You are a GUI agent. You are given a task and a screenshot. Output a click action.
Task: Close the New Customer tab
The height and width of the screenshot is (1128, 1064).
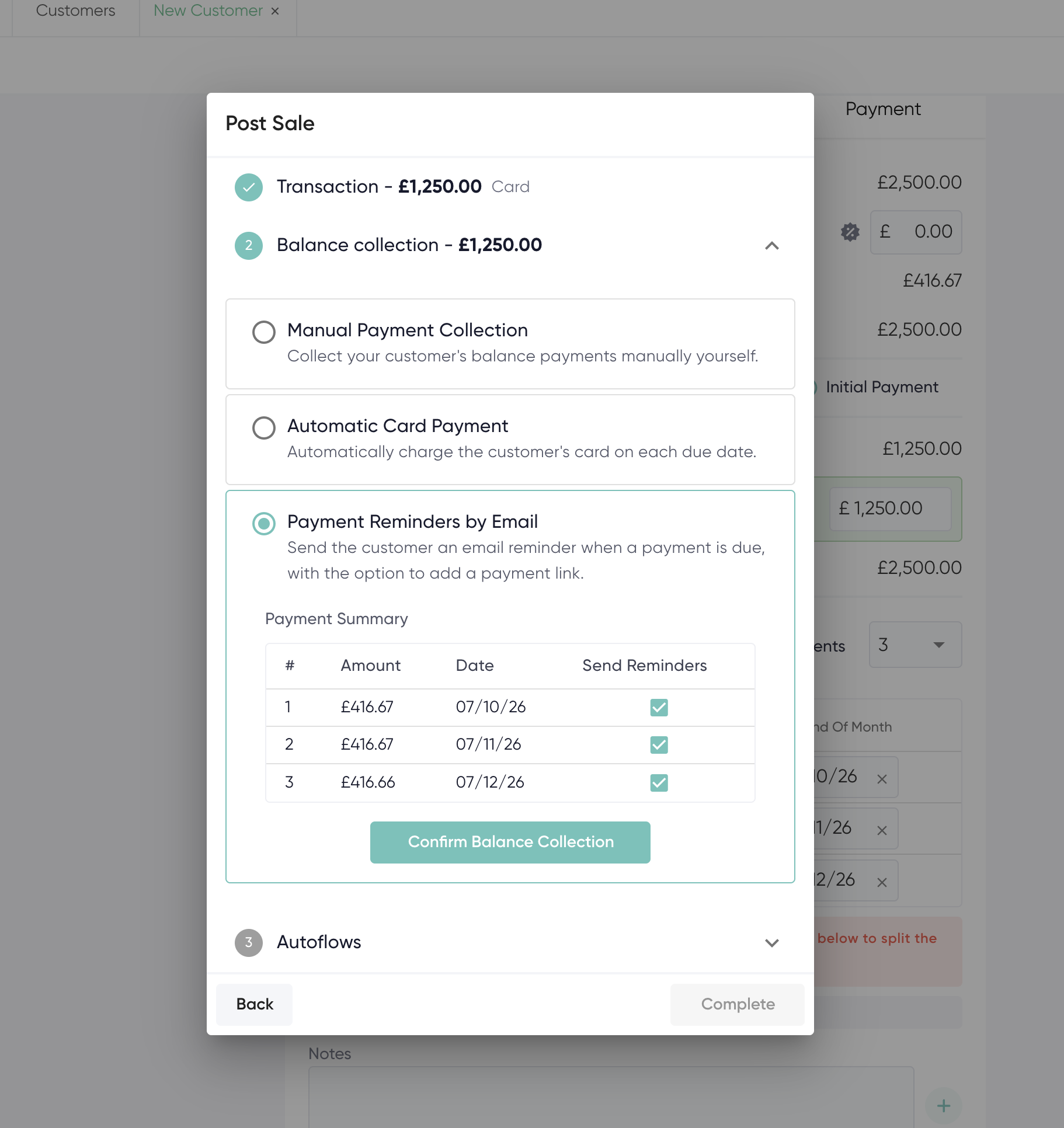click(275, 11)
